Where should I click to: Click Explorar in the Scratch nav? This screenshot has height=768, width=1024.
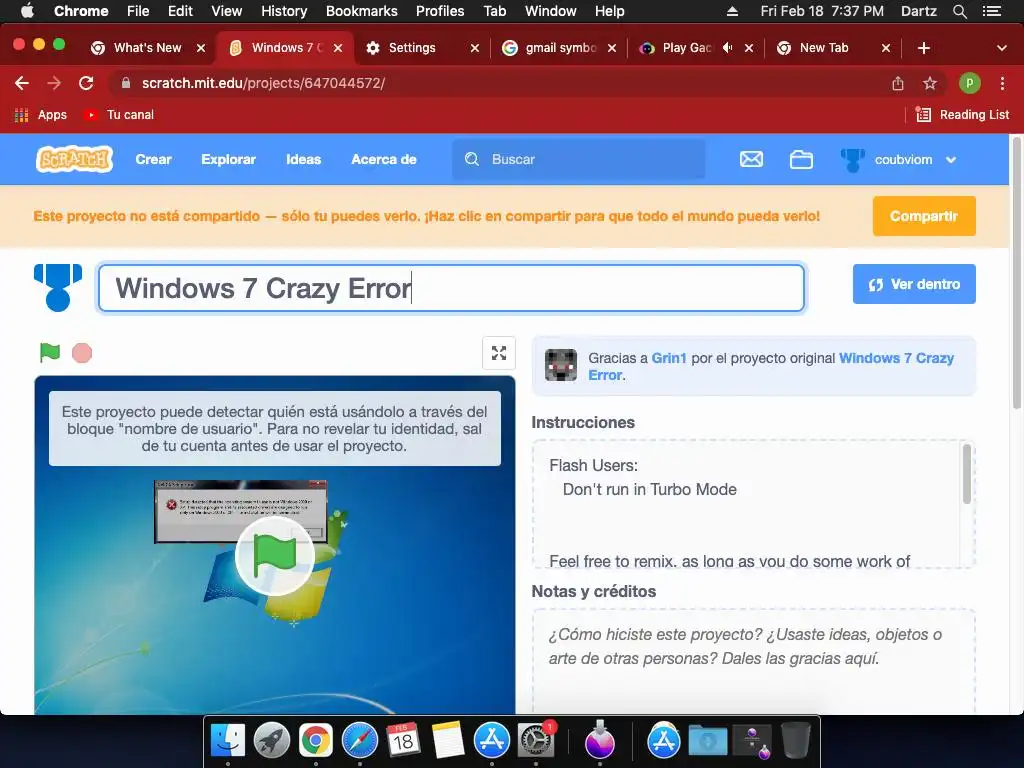[229, 159]
